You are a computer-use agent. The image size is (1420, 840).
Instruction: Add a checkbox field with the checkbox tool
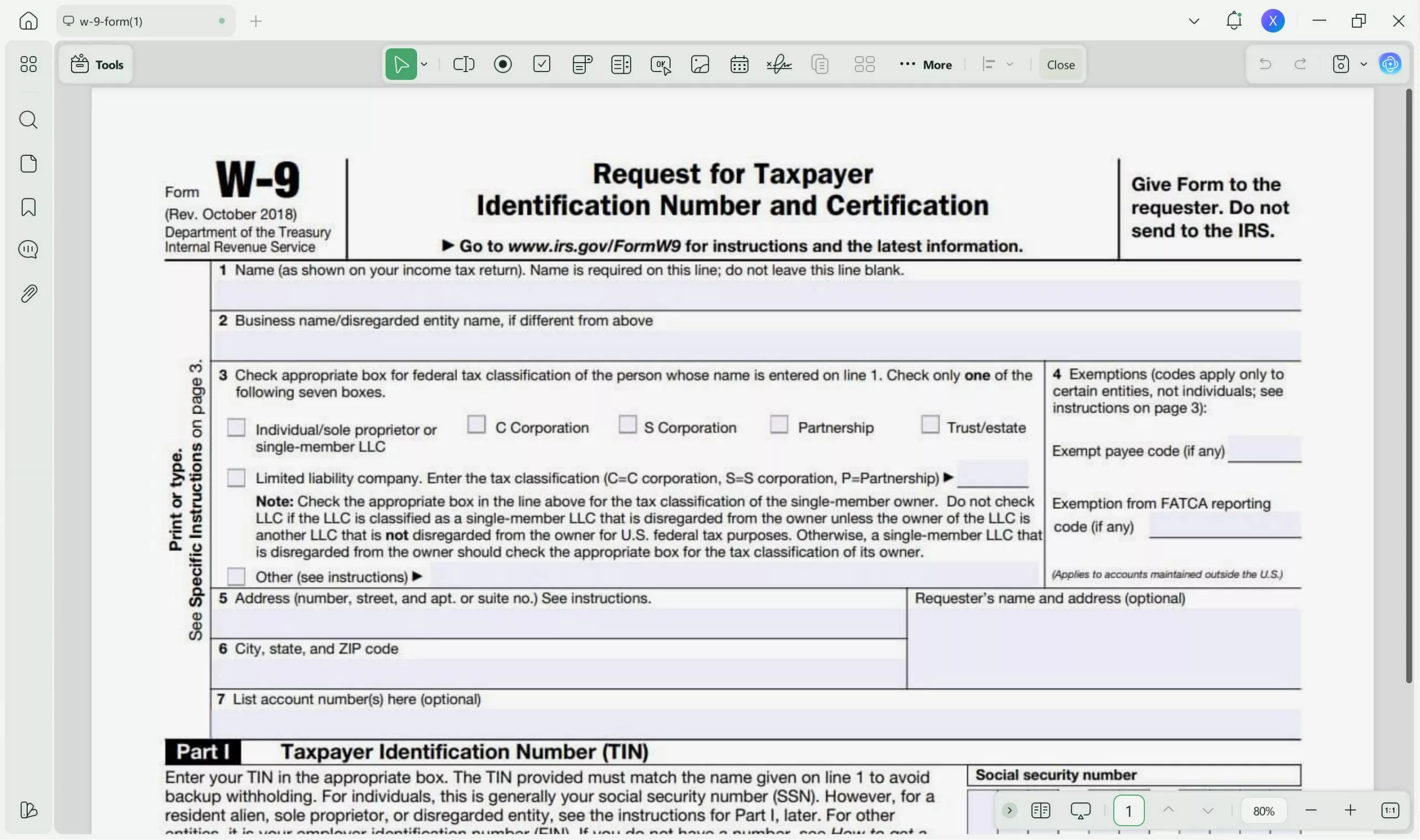pos(542,64)
